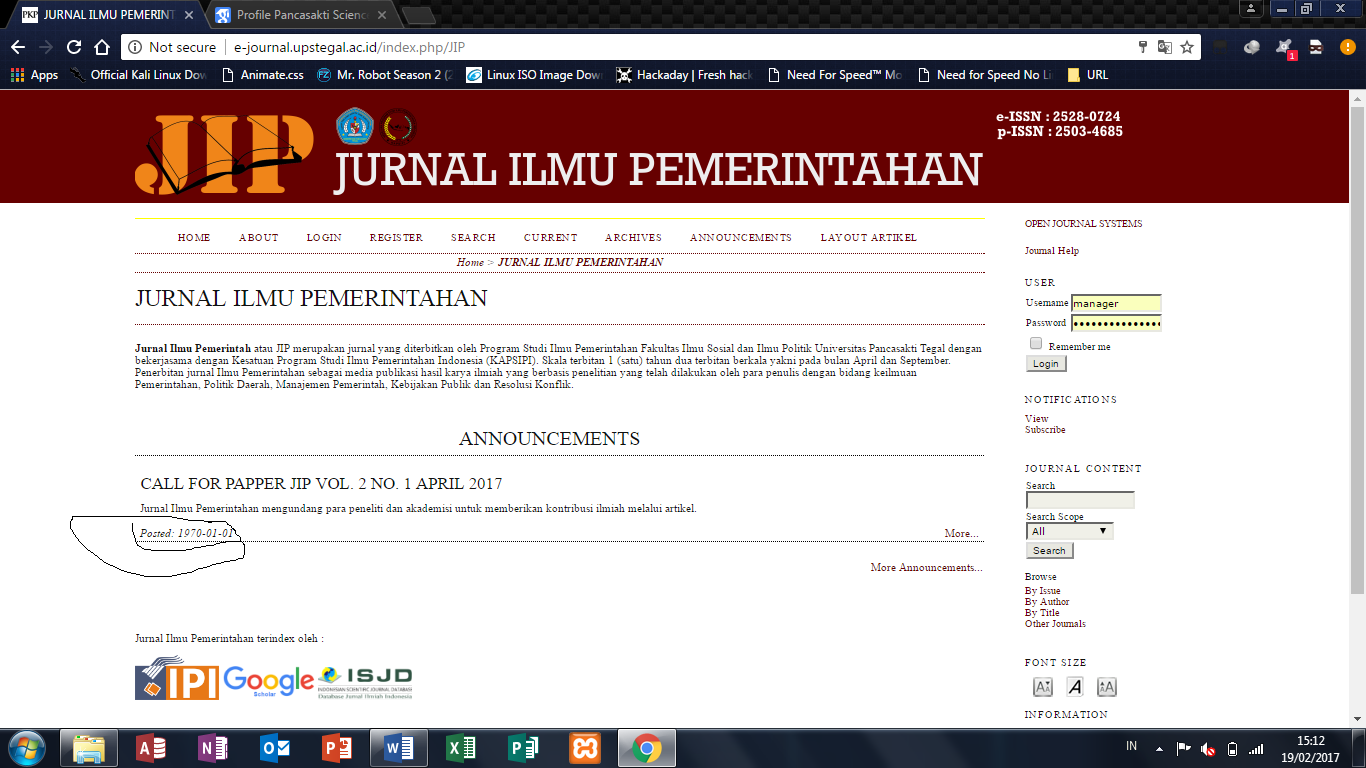Click the journal content Search input field

coord(1080,500)
